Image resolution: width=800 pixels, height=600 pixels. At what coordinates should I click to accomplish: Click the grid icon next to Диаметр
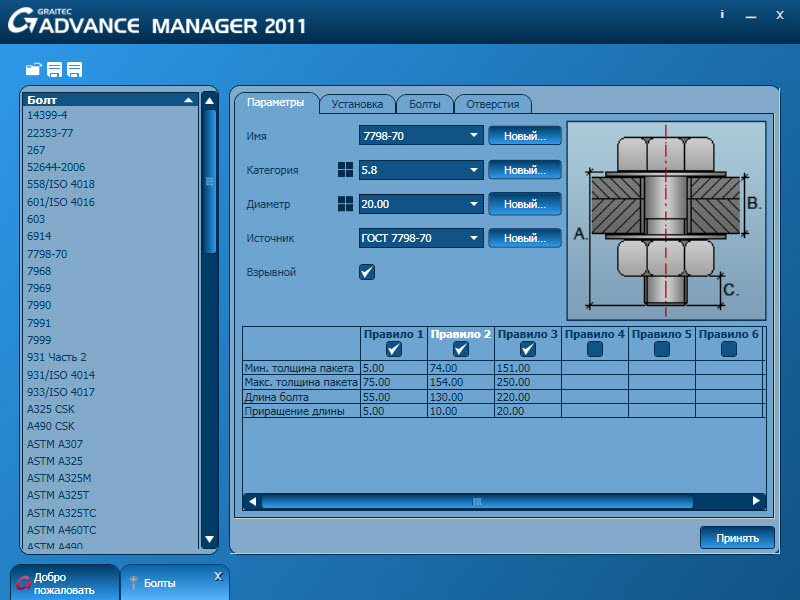point(345,204)
